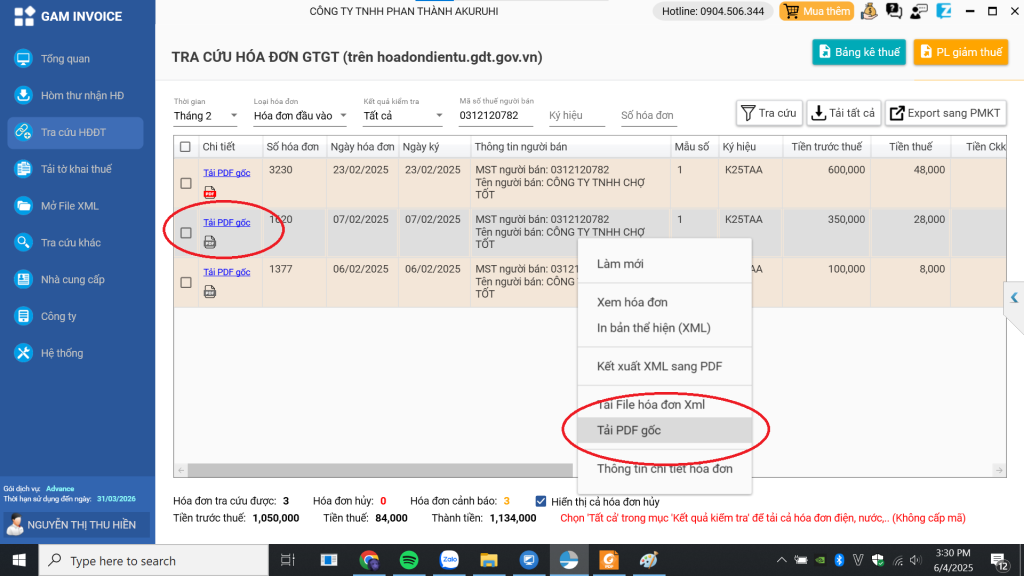The width and height of the screenshot is (1024, 576).
Task: Check the box for invoice 3230
Action: [186, 184]
